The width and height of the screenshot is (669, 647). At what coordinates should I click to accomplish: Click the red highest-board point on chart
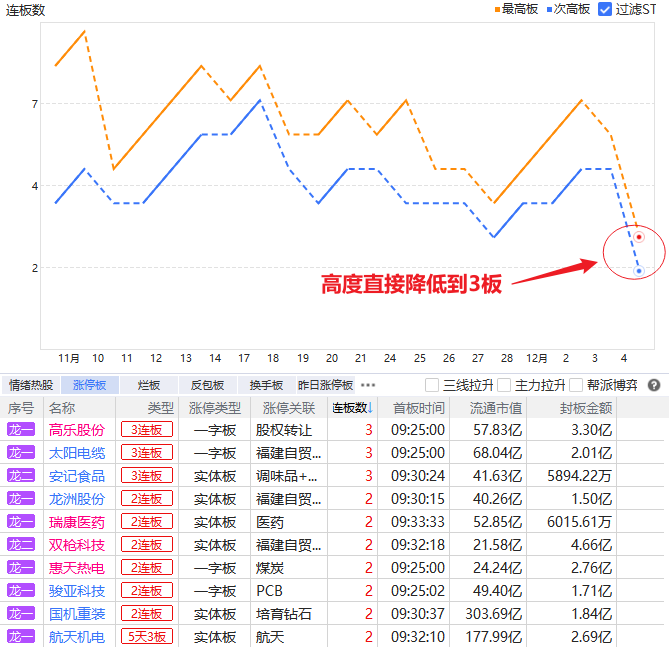pos(639,237)
